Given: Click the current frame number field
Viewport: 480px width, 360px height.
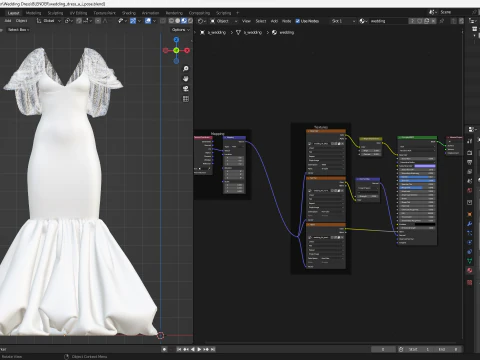Looking at the screenshot, I should 383,349.
